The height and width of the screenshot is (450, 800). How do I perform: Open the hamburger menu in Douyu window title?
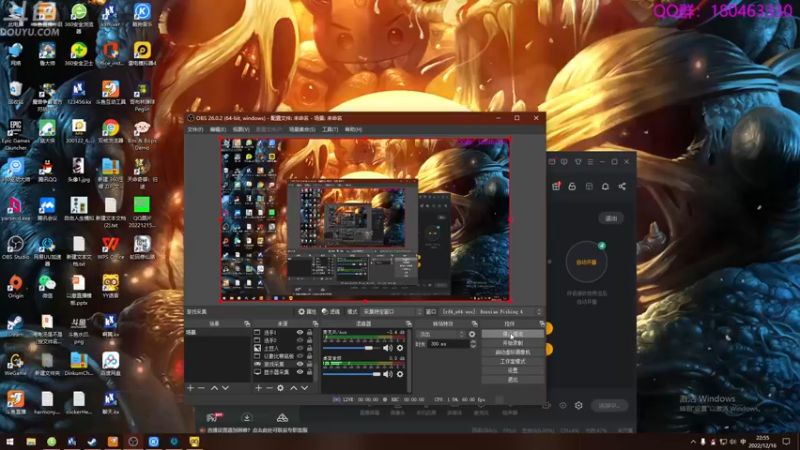590,162
